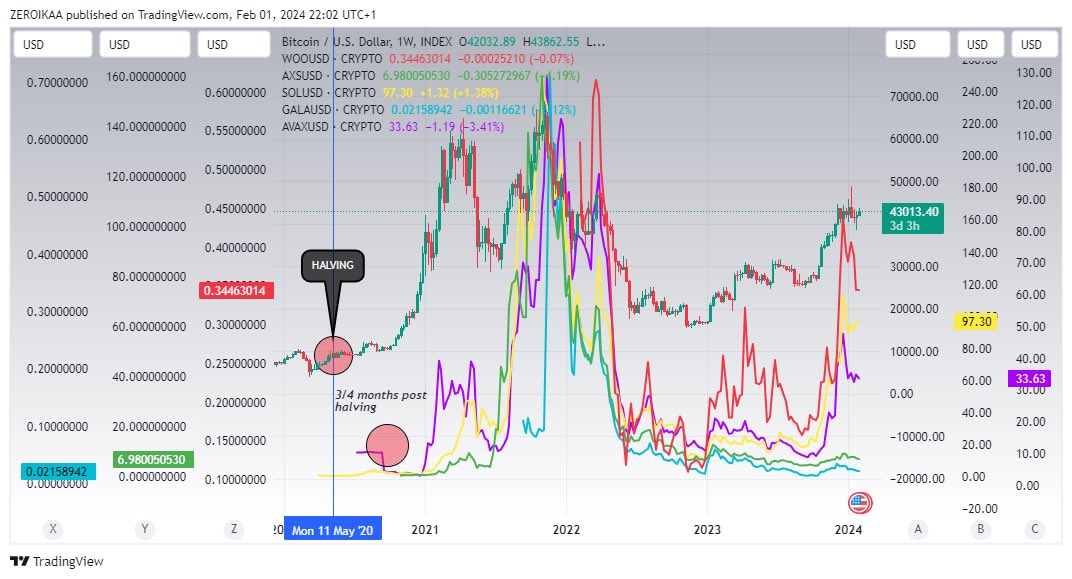This screenshot has height=579, width=1072.
Task: Open USD currency box above the B scale
Action: [980, 44]
